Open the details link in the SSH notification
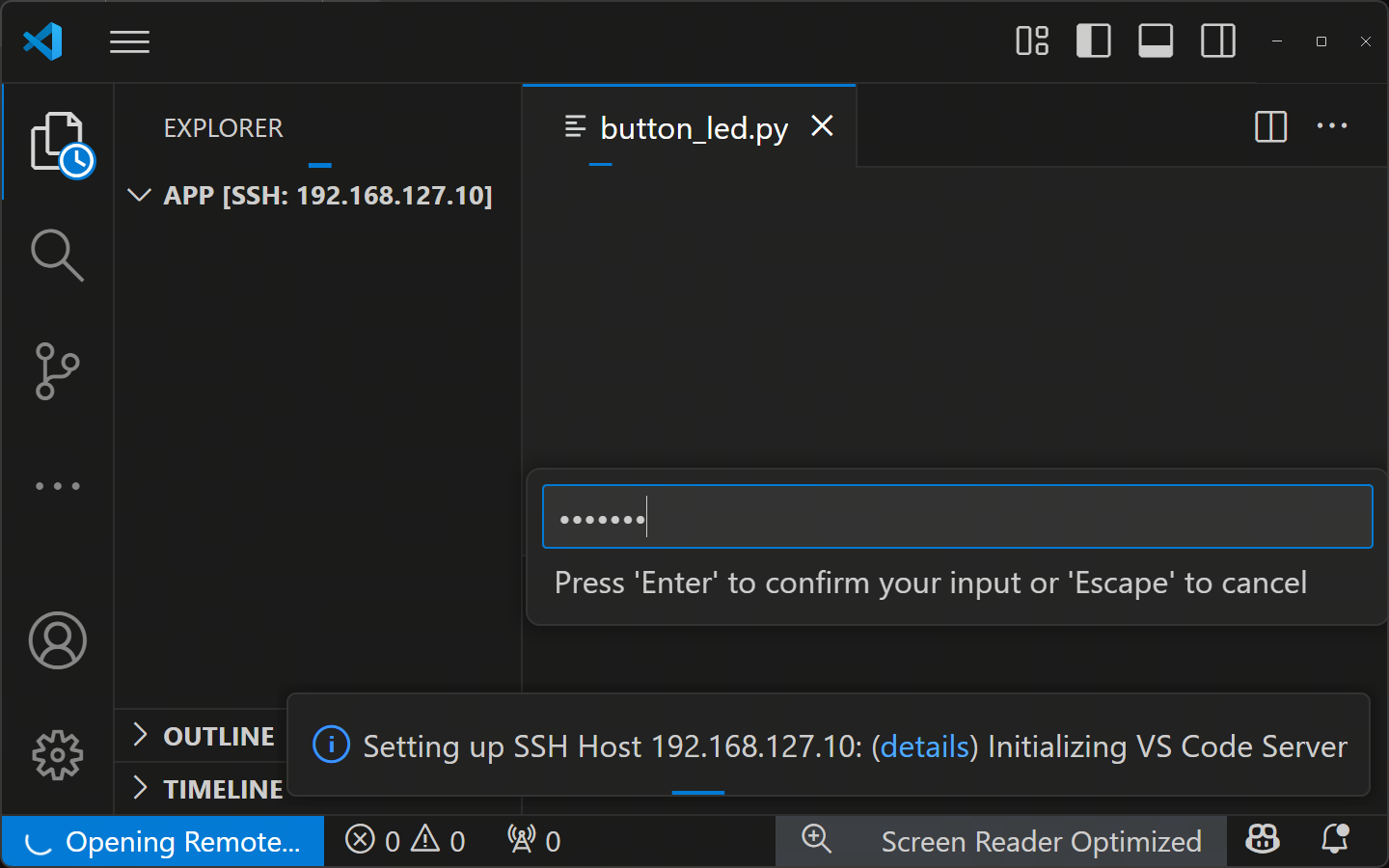Viewport: 1389px width, 868px height. point(924,746)
